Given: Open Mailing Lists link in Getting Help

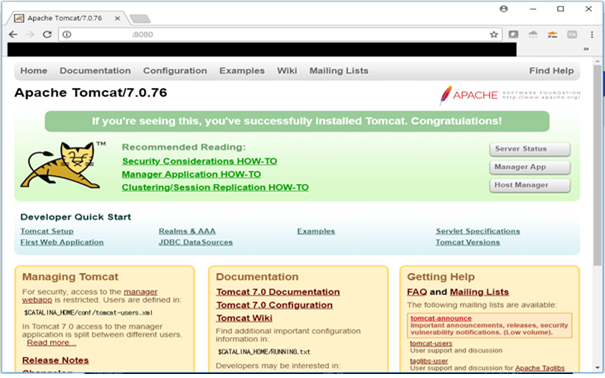Looking at the screenshot, I should click(479, 292).
